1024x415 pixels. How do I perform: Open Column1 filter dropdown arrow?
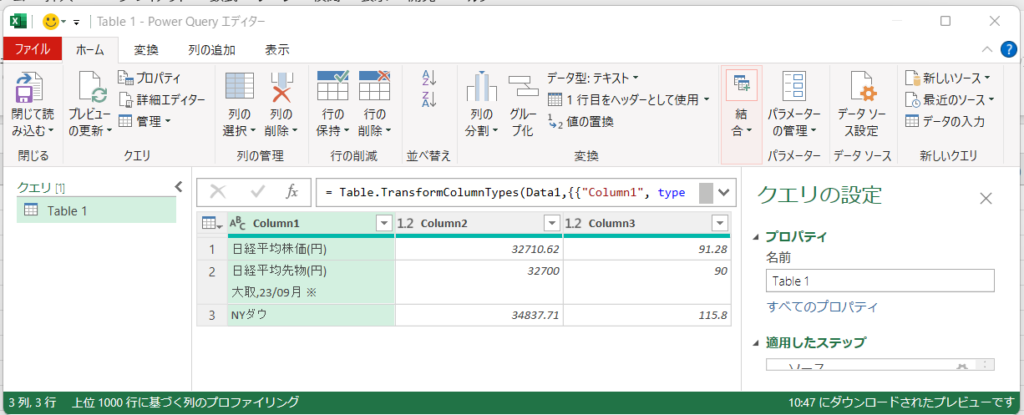click(382, 223)
